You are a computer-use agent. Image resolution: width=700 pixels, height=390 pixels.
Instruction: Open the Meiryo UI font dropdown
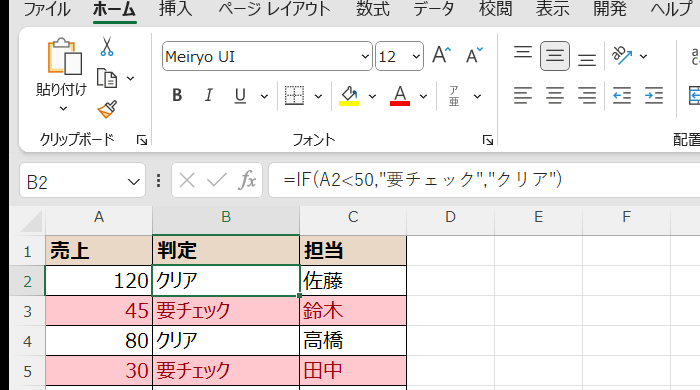(x=365, y=56)
